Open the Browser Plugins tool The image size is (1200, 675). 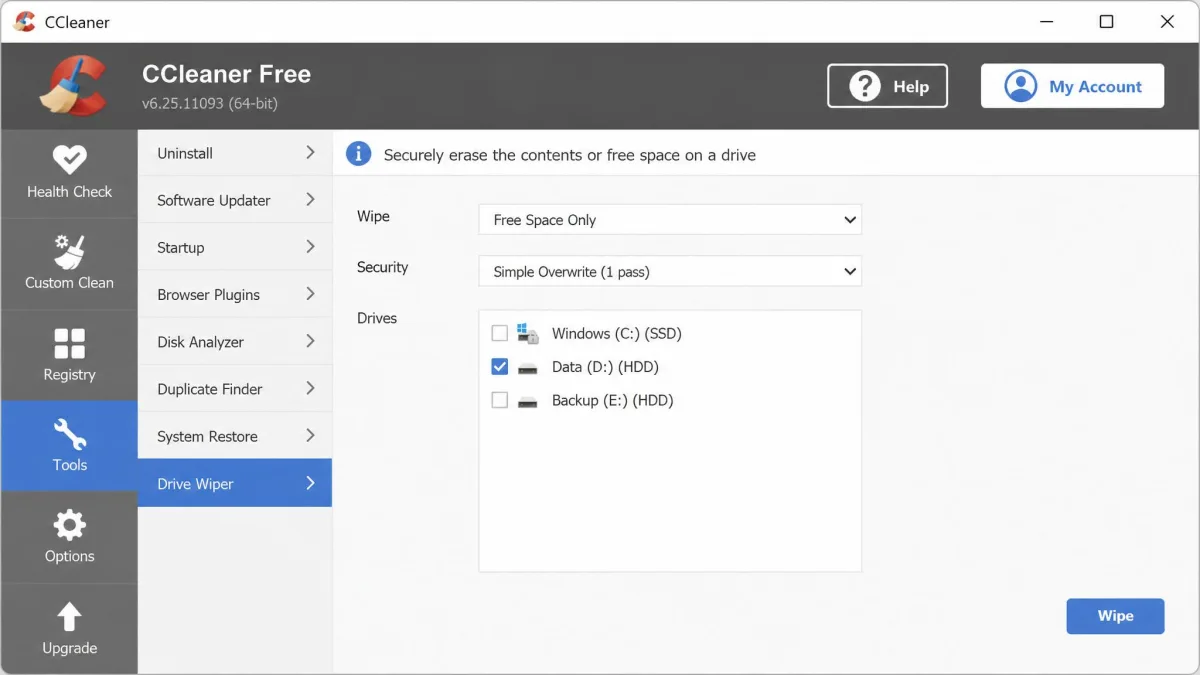[235, 294]
